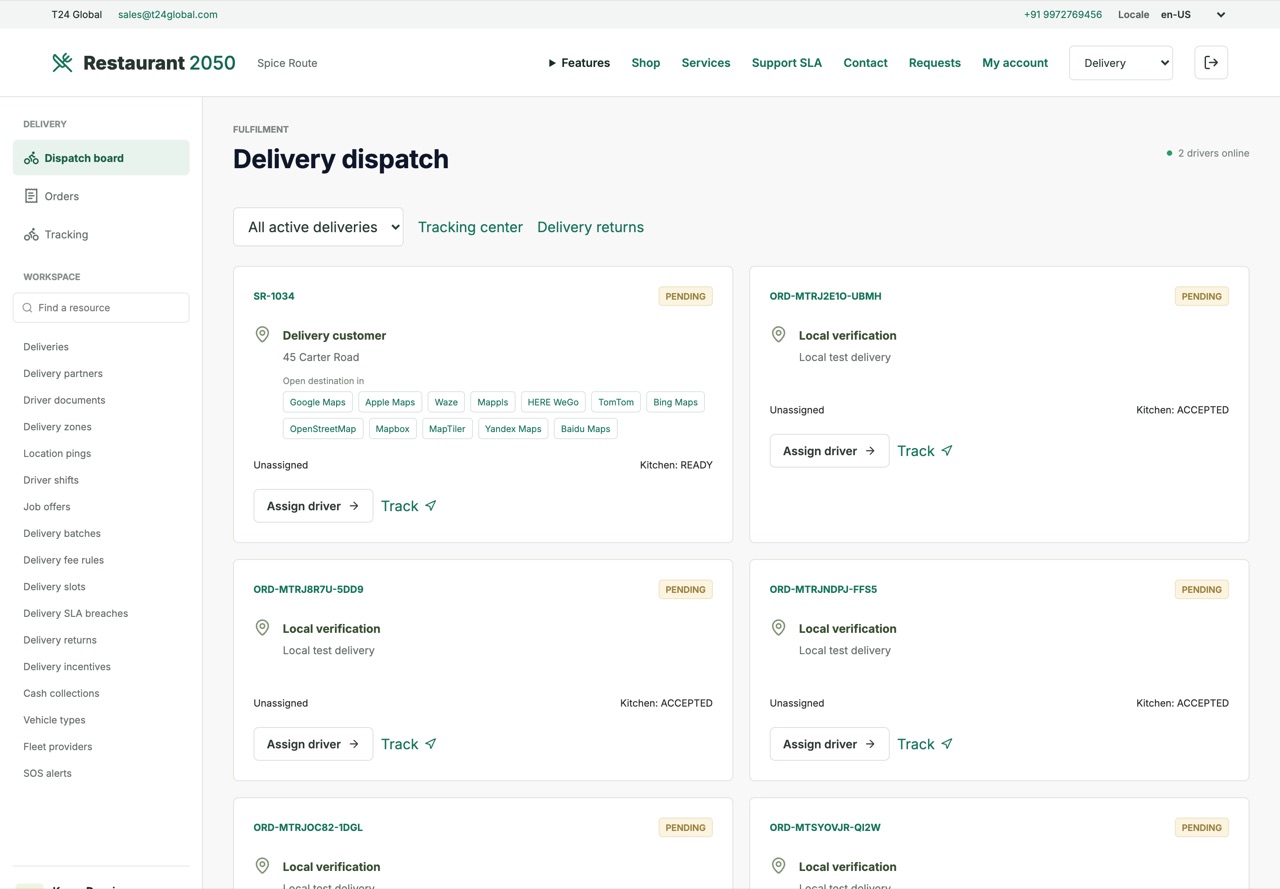Call the +91 9972769456 phone number
This screenshot has height=889, width=1280.
pos(1063,15)
